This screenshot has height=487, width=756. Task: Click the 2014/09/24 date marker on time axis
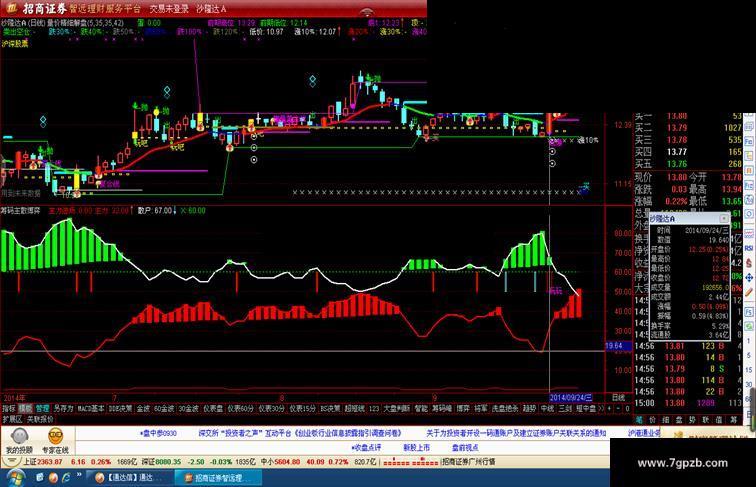571,398
